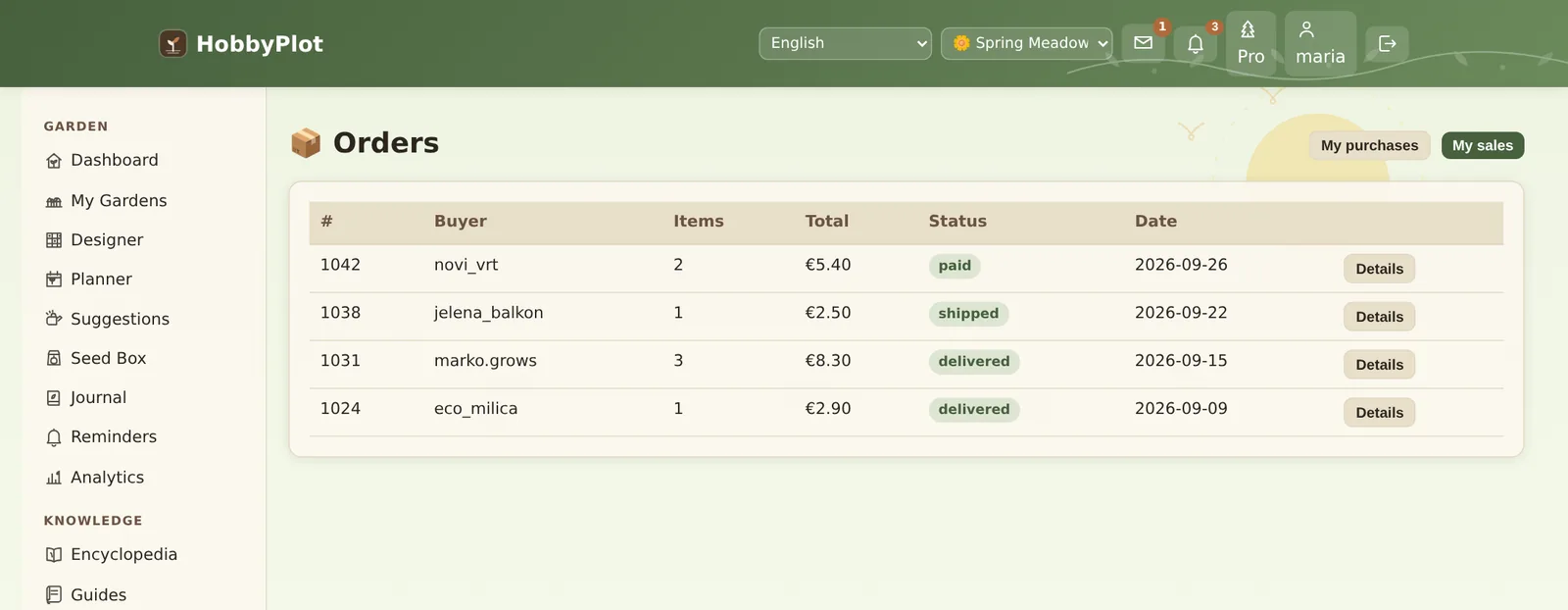Click the Items column header
Screen dimensions: 1568x610
point(699,222)
